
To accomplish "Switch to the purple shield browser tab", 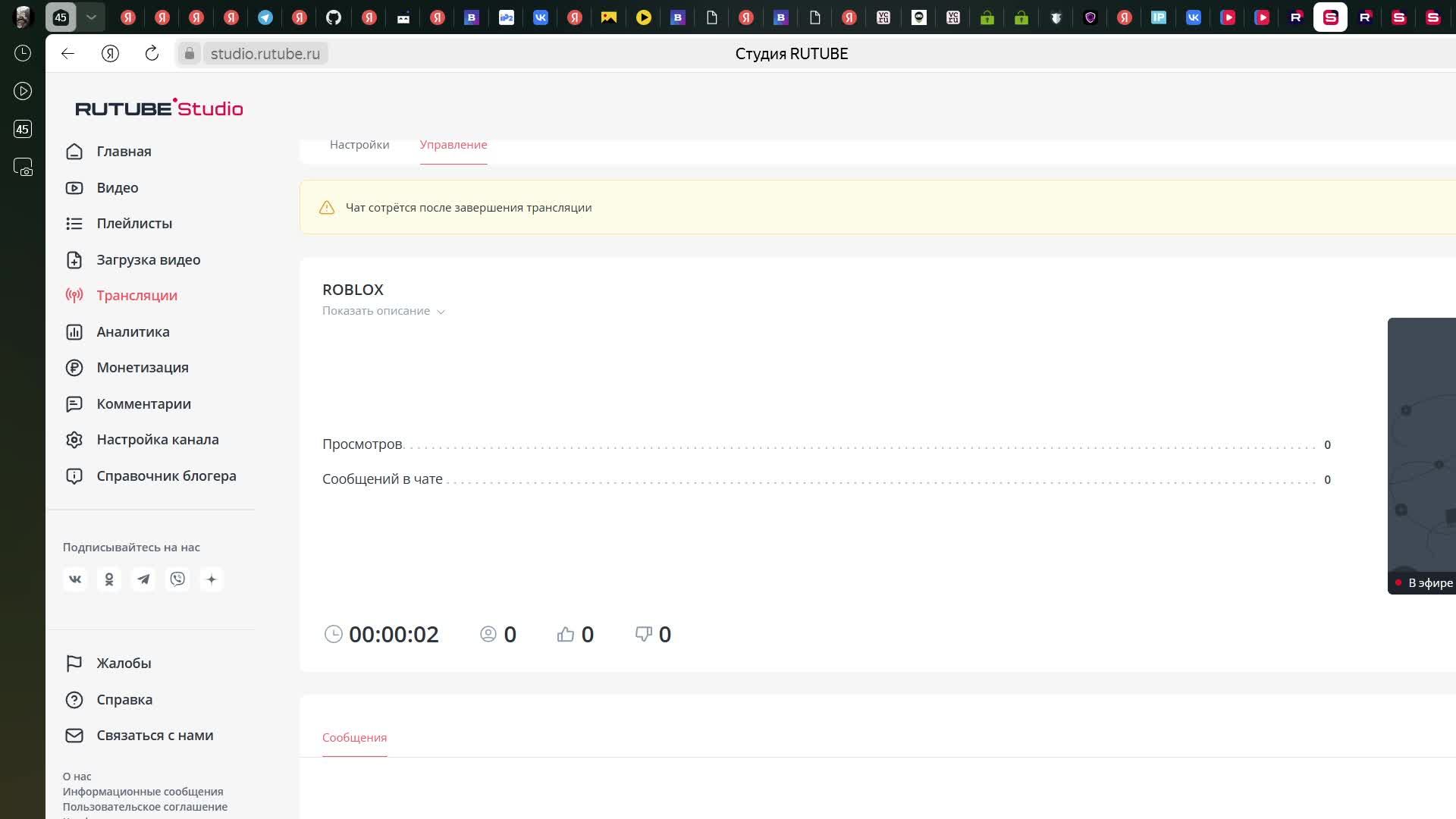I will pos(1090,17).
